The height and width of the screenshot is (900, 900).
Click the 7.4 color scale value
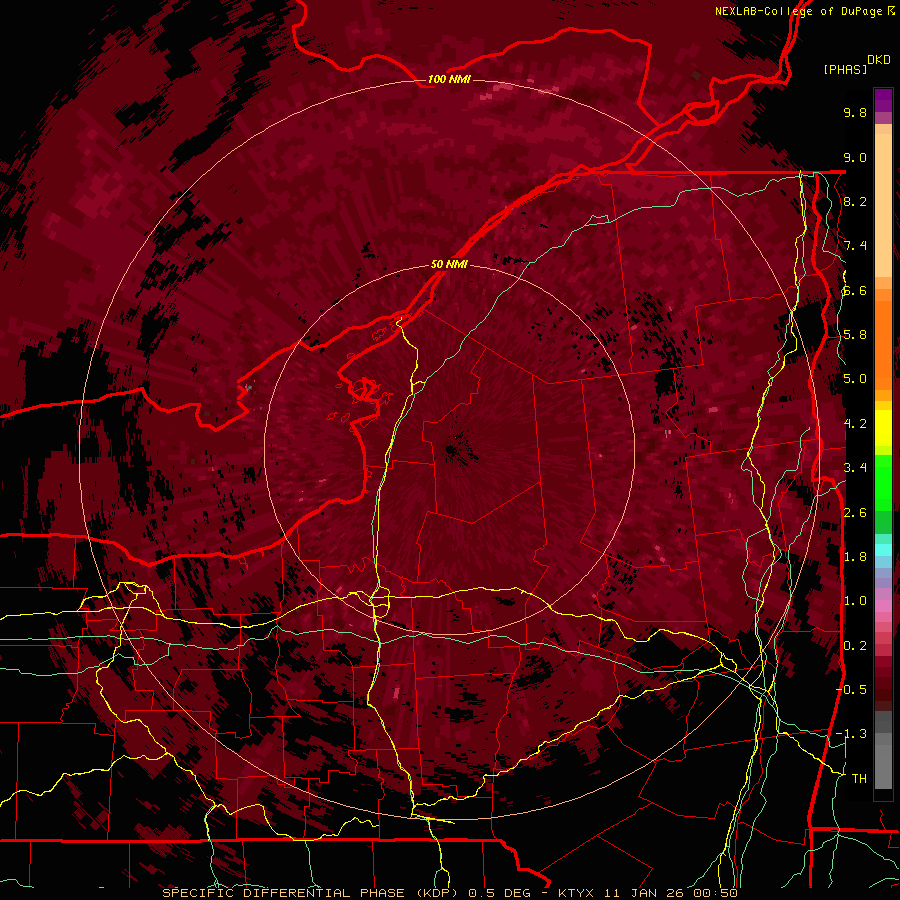855,246
